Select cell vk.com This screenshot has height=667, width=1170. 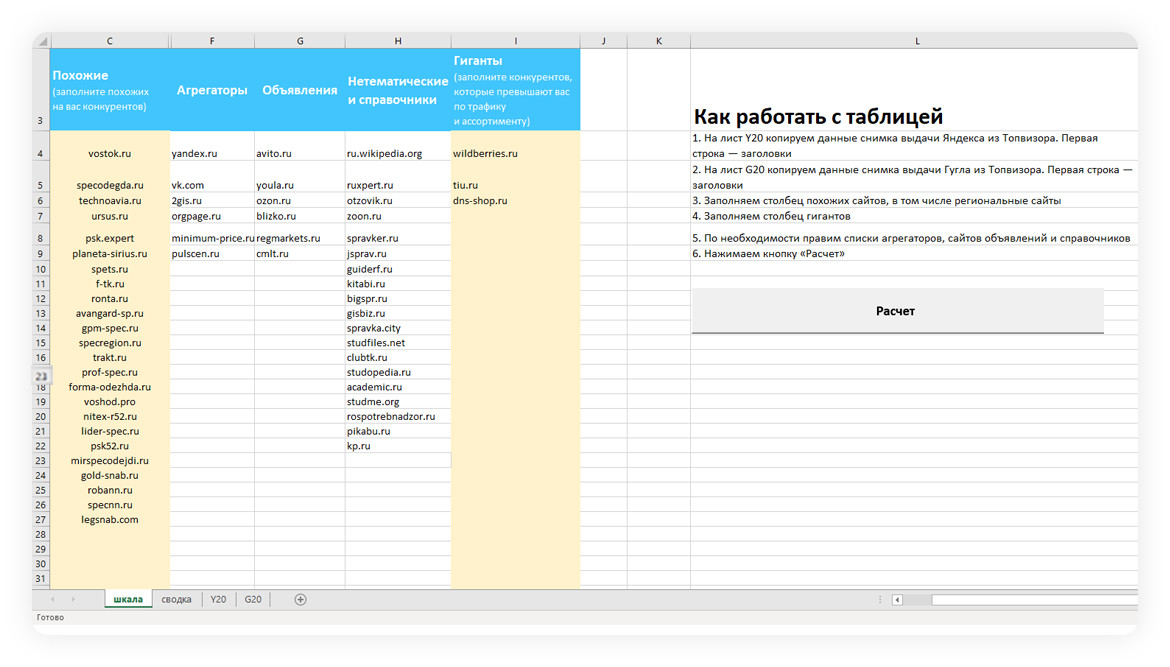click(x=212, y=177)
